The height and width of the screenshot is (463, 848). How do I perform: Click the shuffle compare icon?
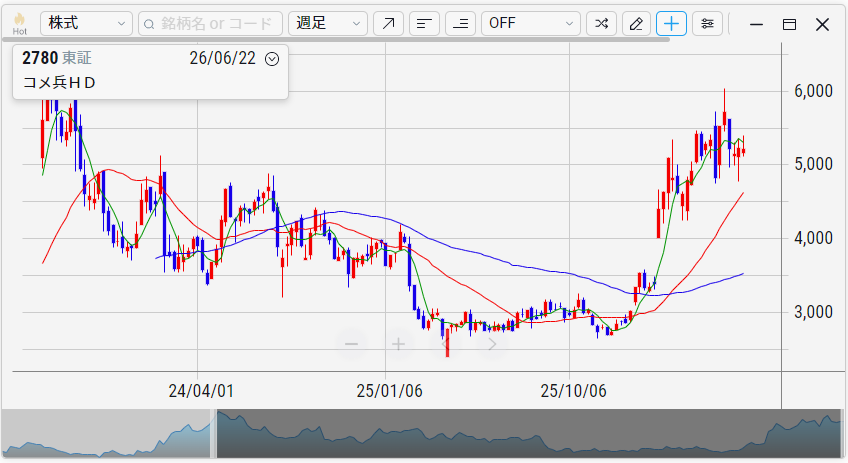601,24
